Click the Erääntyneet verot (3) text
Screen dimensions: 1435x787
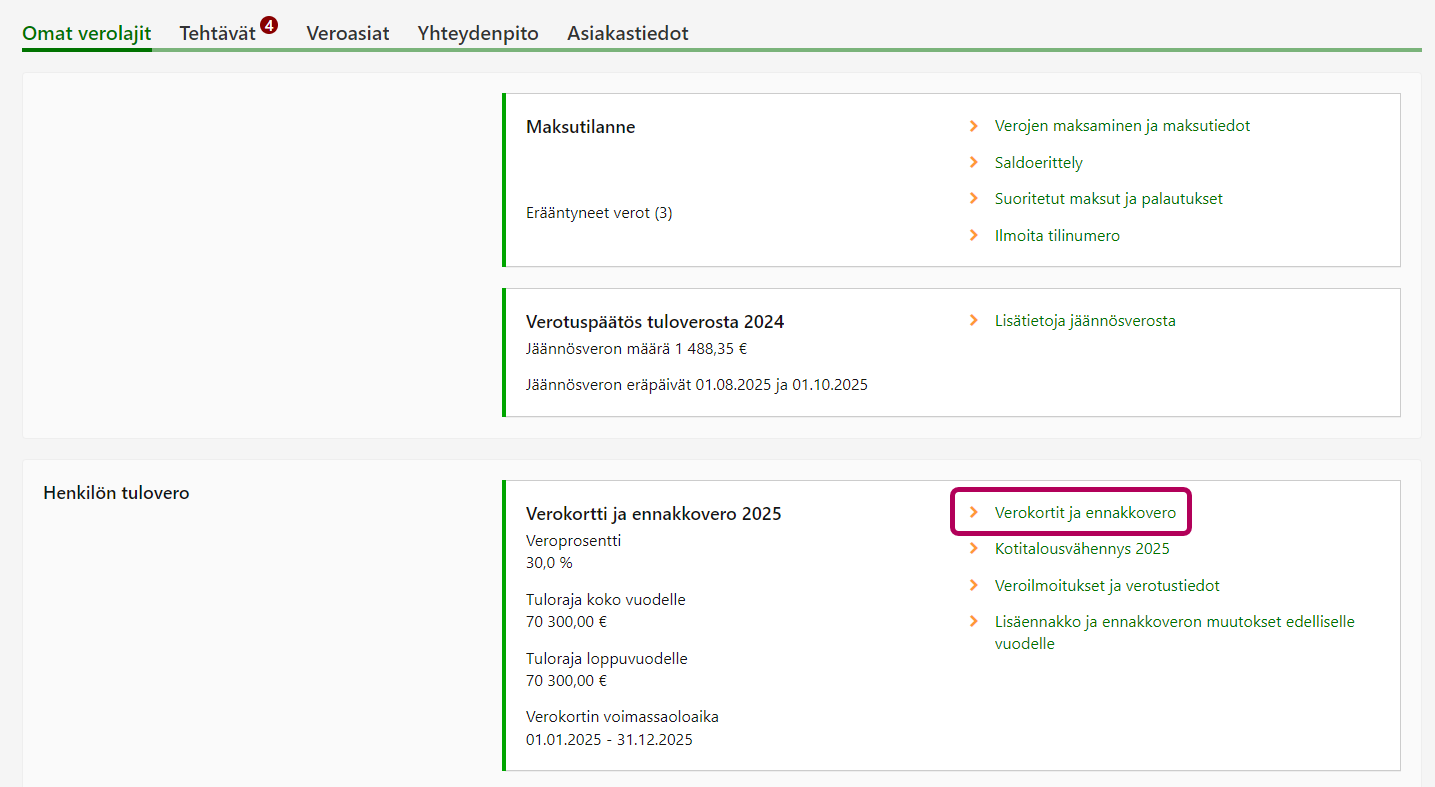(x=599, y=213)
